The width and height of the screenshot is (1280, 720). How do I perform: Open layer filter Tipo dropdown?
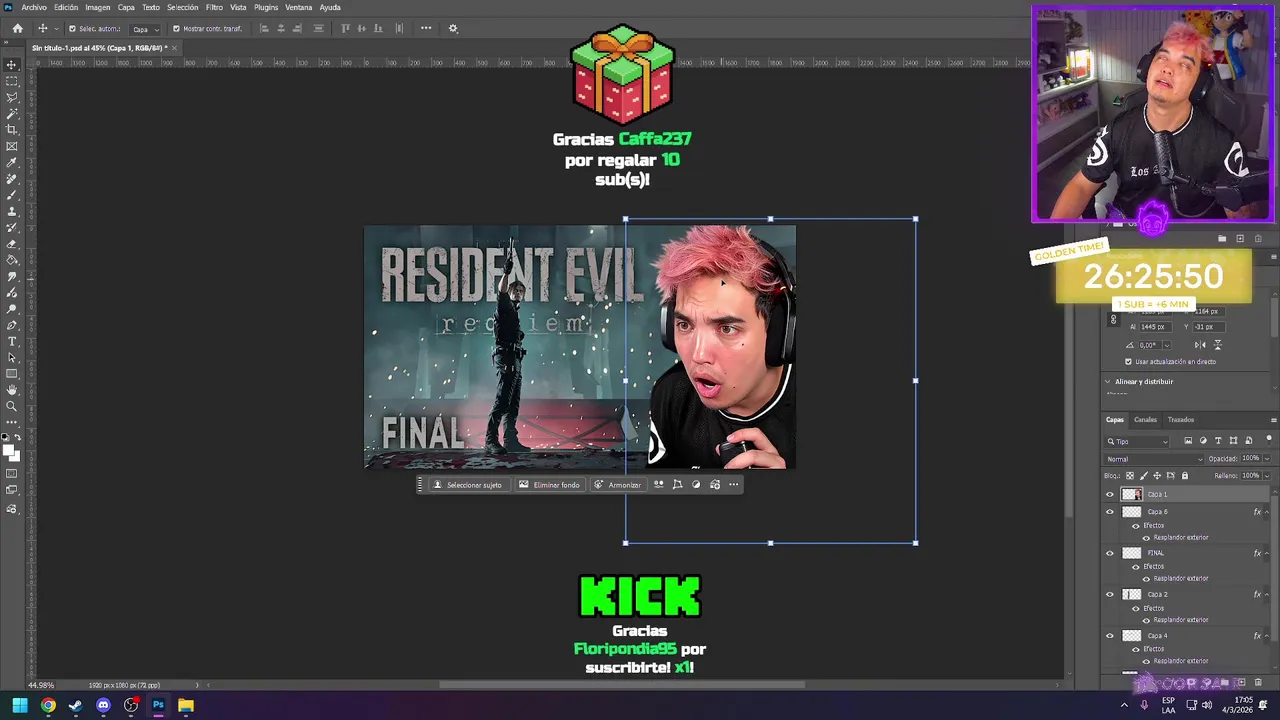tap(1138, 441)
